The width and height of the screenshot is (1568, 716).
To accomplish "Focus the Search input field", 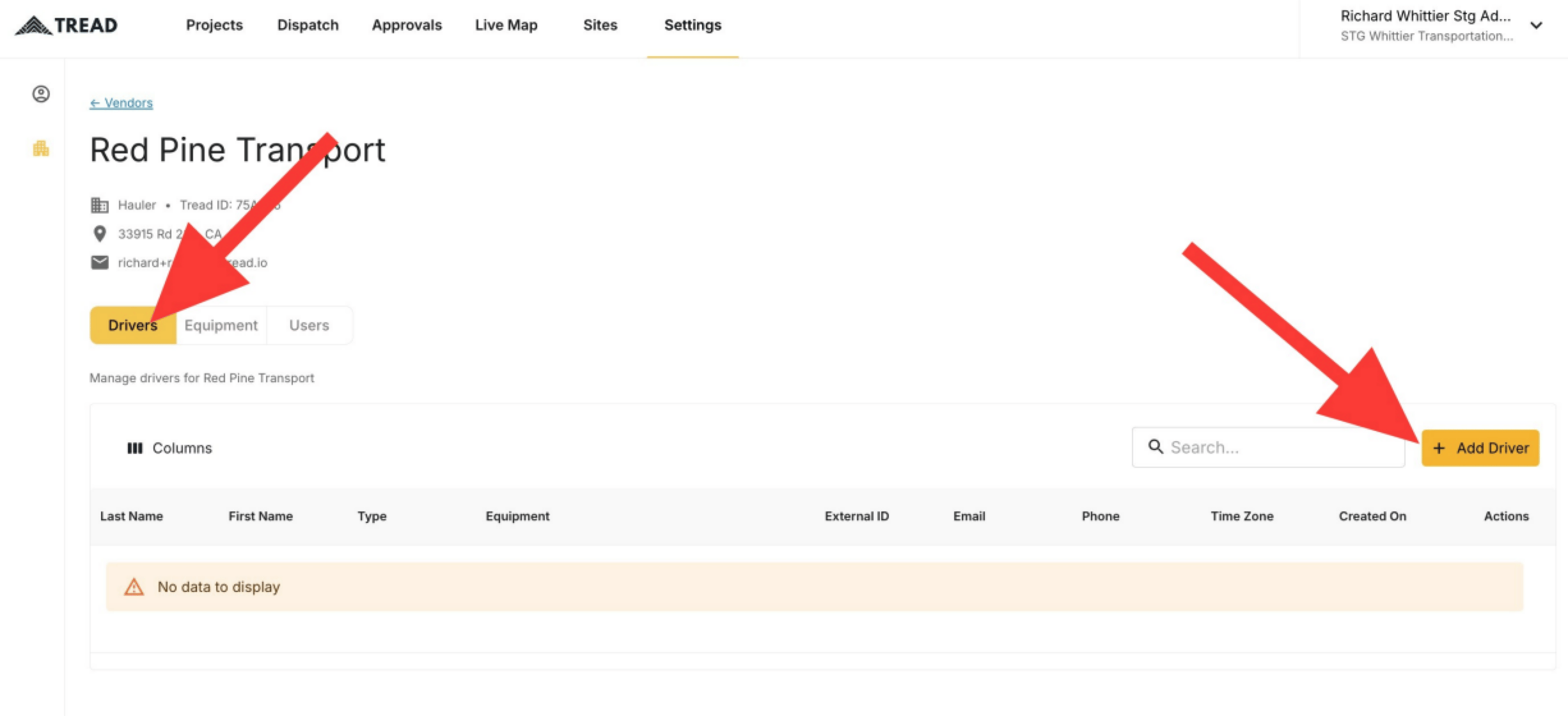I will (1268, 447).
